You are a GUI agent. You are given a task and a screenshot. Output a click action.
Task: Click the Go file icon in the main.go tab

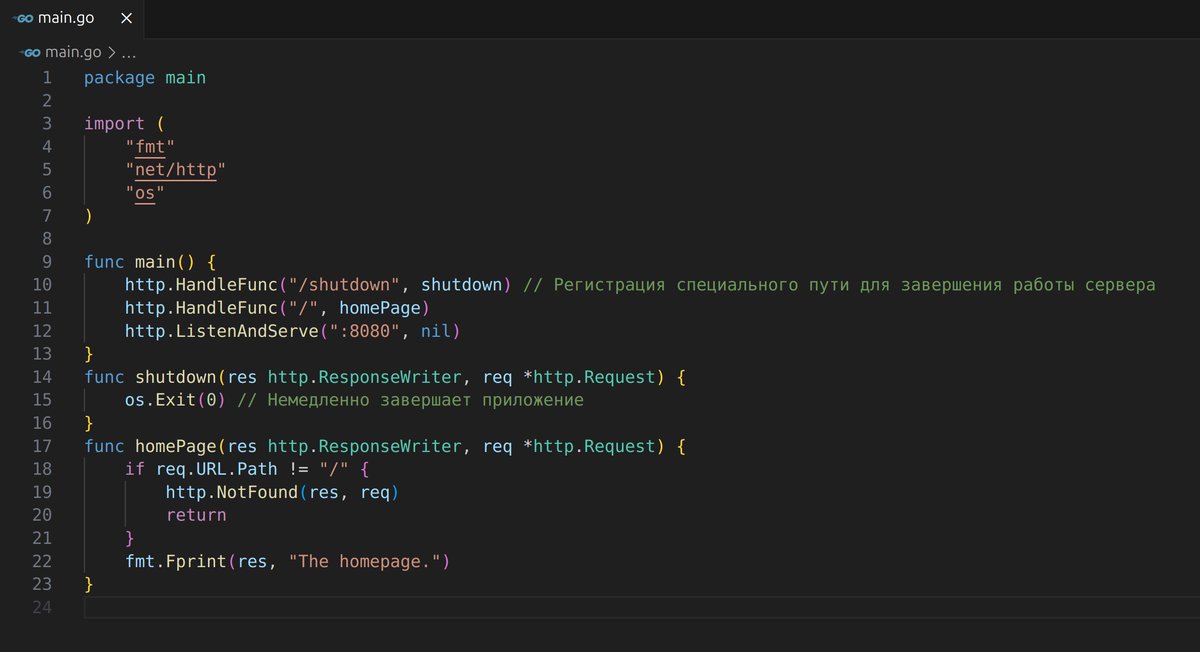24,19
